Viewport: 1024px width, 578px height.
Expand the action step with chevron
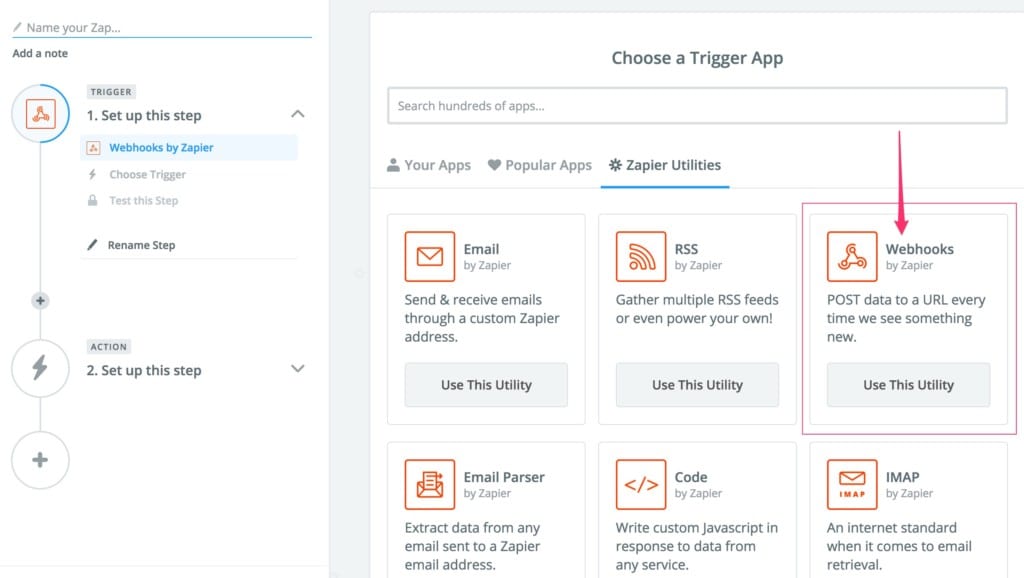click(x=298, y=368)
